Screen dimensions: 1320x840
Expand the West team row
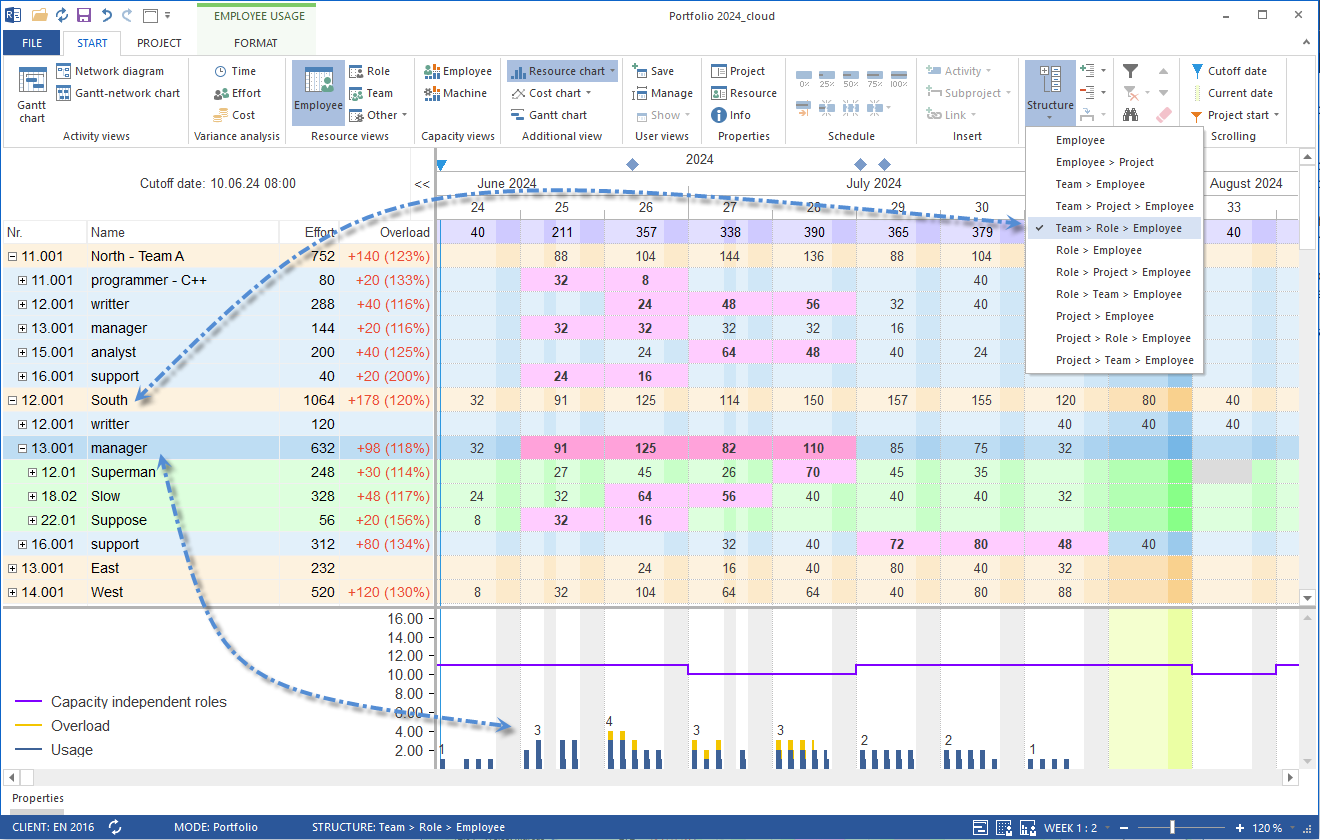pos(12,592)
